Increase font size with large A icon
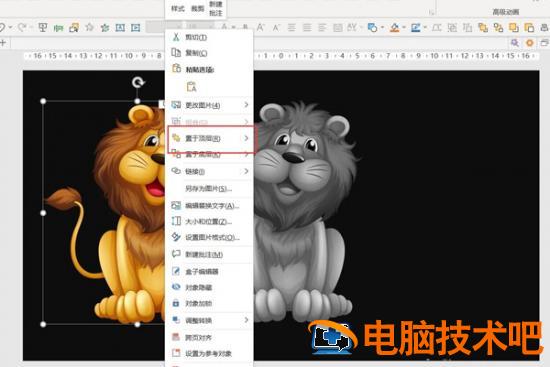 click(260, 27)
